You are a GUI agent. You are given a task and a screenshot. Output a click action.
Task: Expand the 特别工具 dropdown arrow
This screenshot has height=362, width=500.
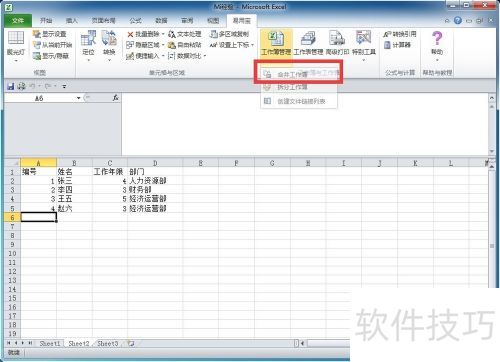364,60
